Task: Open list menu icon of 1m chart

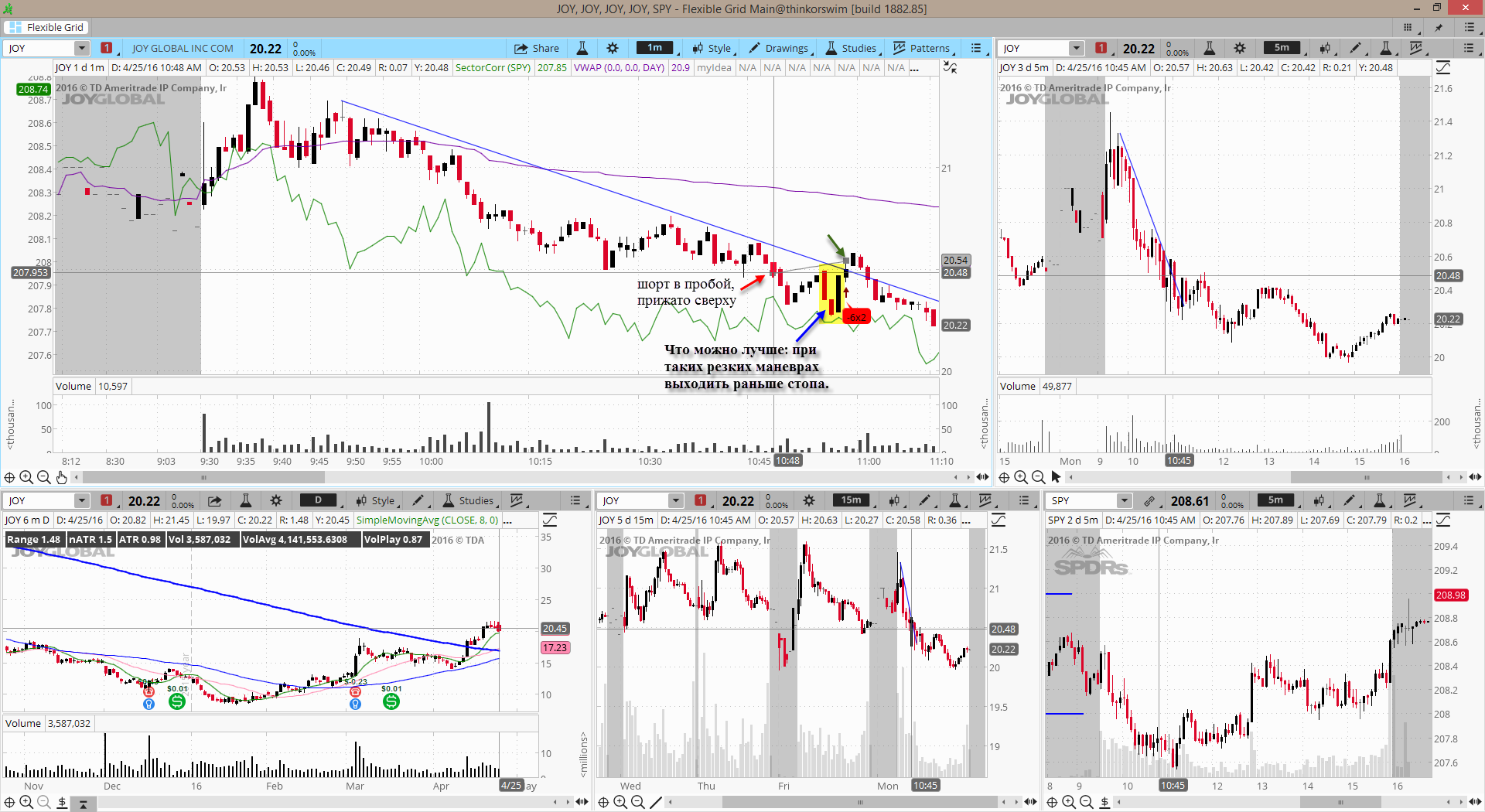Action: [976, 48]
